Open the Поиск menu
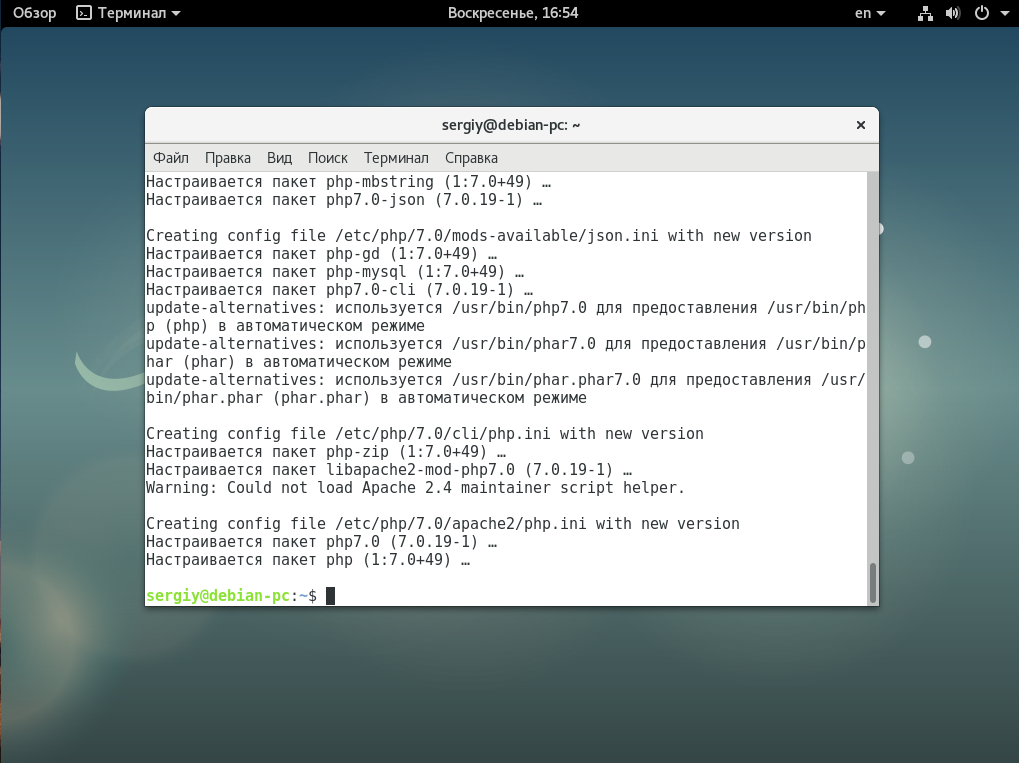Viewport: 1019px width, 763px height. tap(328, 158)
